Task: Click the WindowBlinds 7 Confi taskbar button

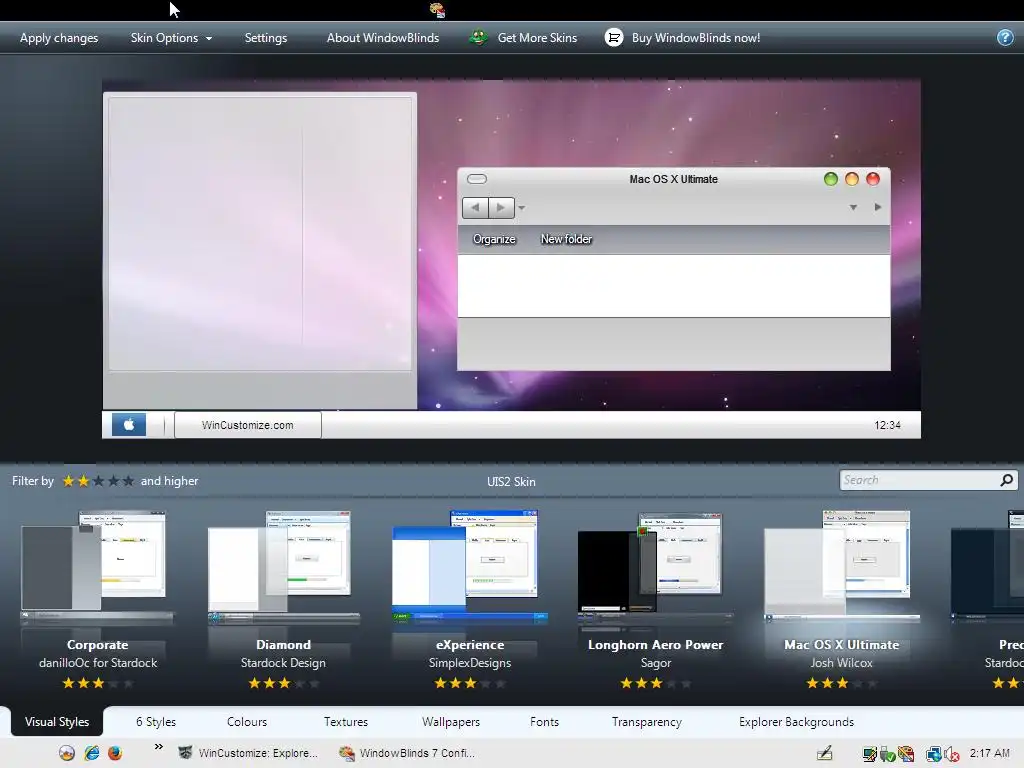Action: (x=407, y=753)
